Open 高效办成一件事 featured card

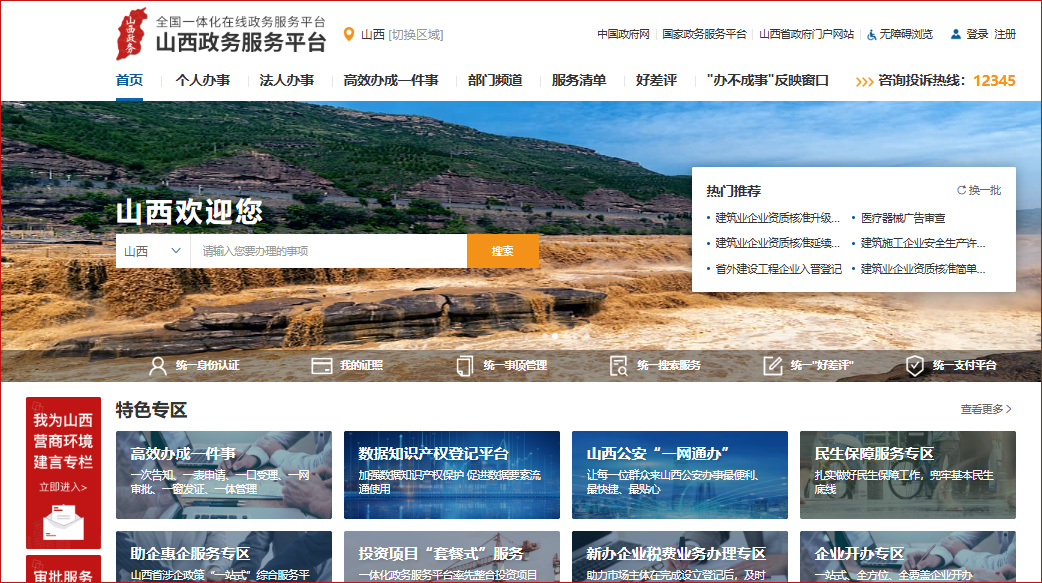[224, 475]
